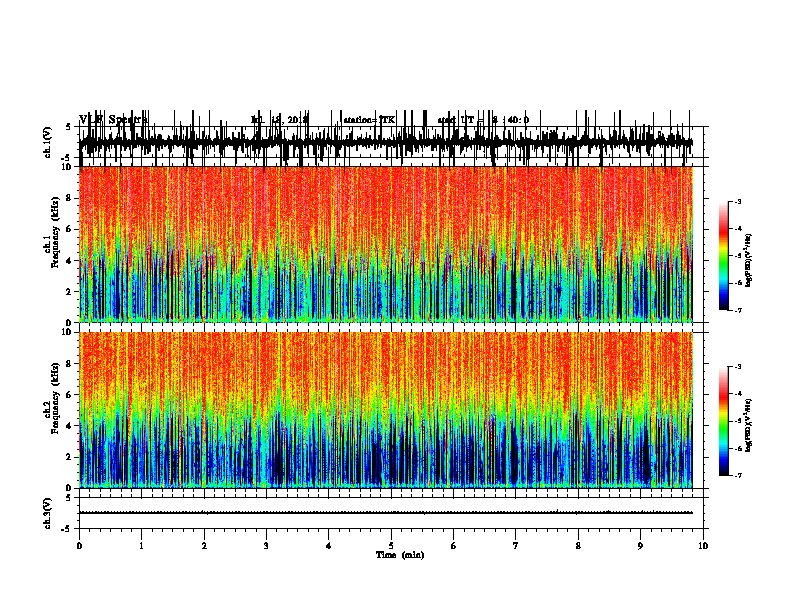Click the '5' tick of ch.1(V) axis
The width and height of the screenshot is (792, 612).
click(x=68, y=127)
